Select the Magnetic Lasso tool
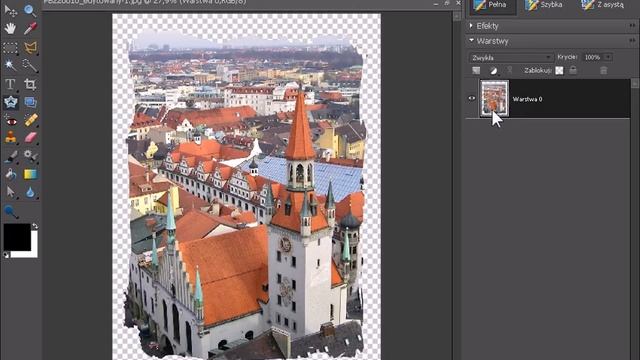Viewport: 640px width, 360px height. tap(30, 48)
